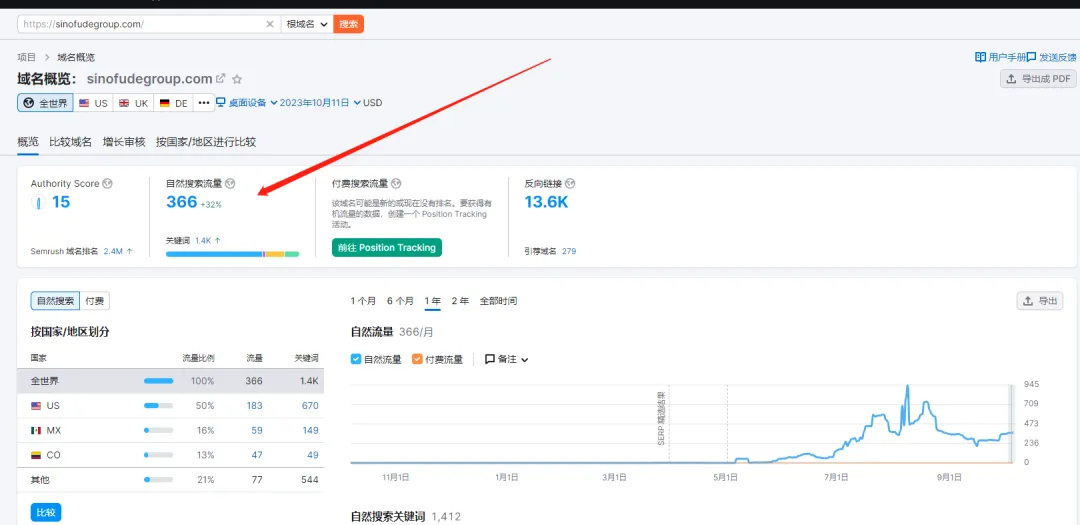The height and width of the screenshot is (525, 1080).
Task: Click the Authority Score gauge icon
Action: pos(39,203)
